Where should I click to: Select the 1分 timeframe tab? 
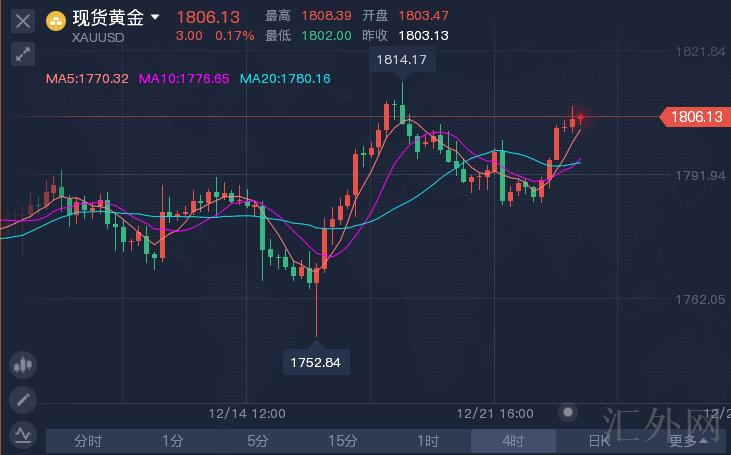[x=173, y=441]
